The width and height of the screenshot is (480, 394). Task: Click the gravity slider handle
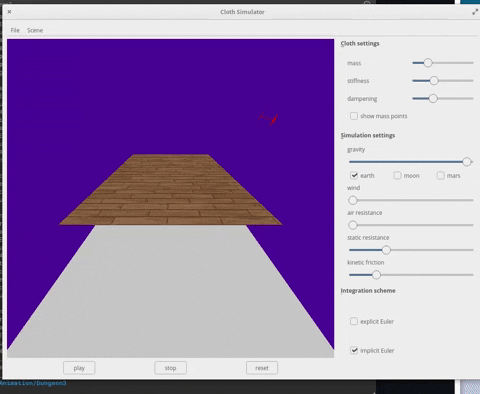coord(467,162)
